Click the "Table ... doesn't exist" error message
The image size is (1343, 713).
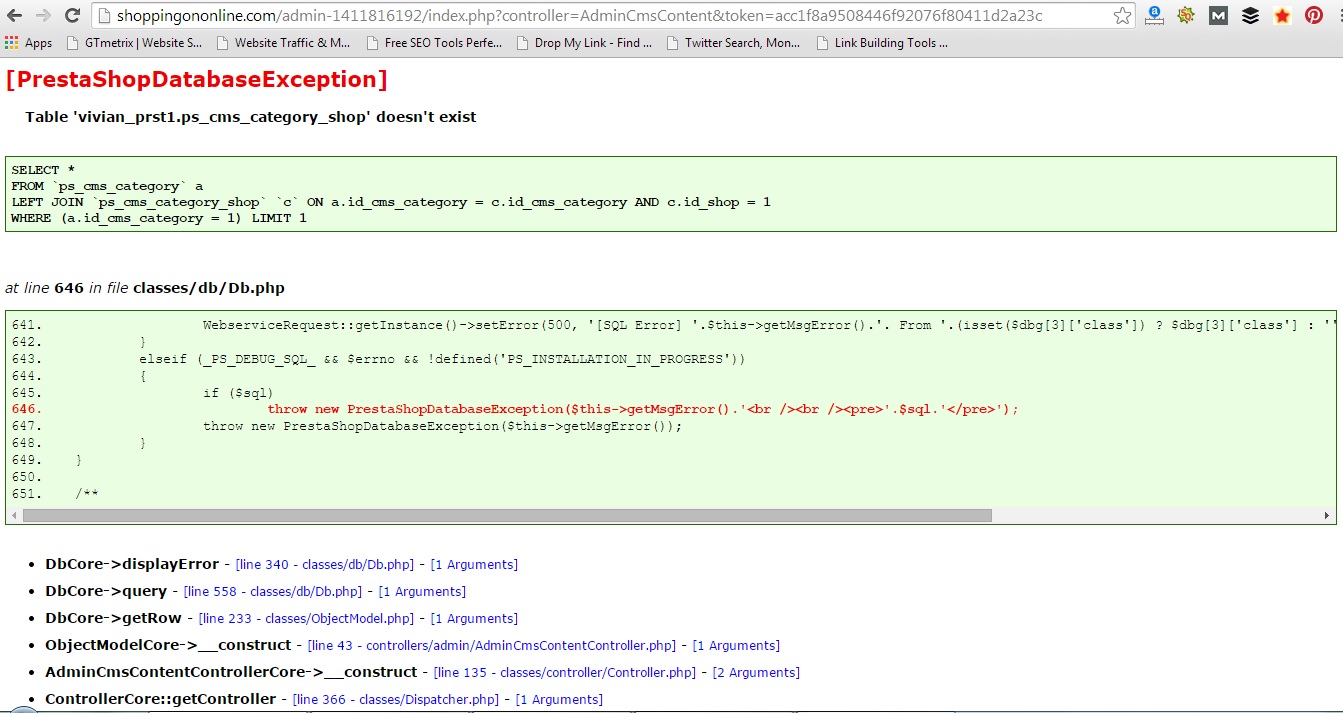(251, 117)
